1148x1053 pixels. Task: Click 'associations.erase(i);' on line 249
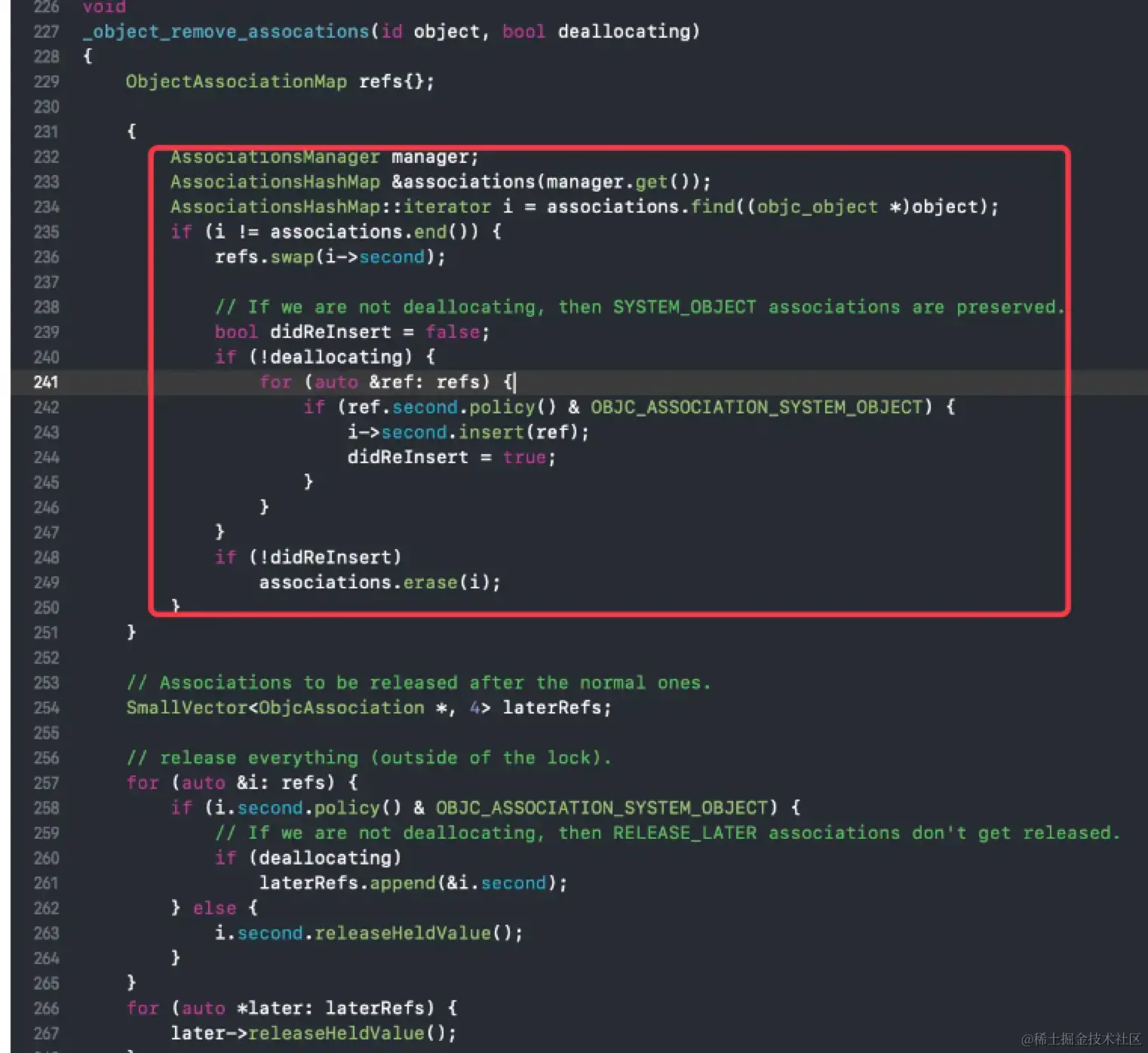coord(379,582)
